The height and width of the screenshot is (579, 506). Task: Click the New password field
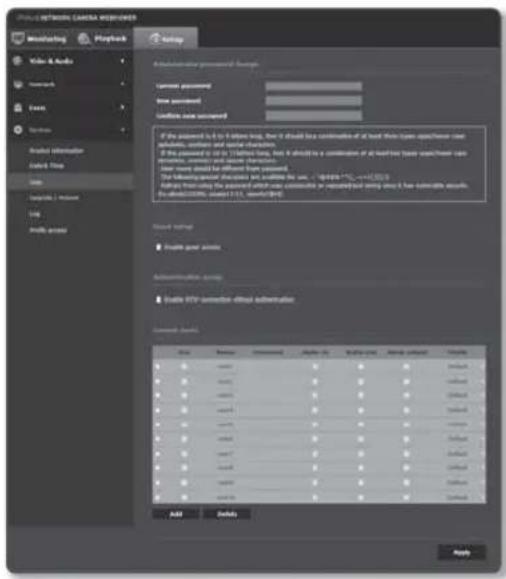[x=314, y=101]
